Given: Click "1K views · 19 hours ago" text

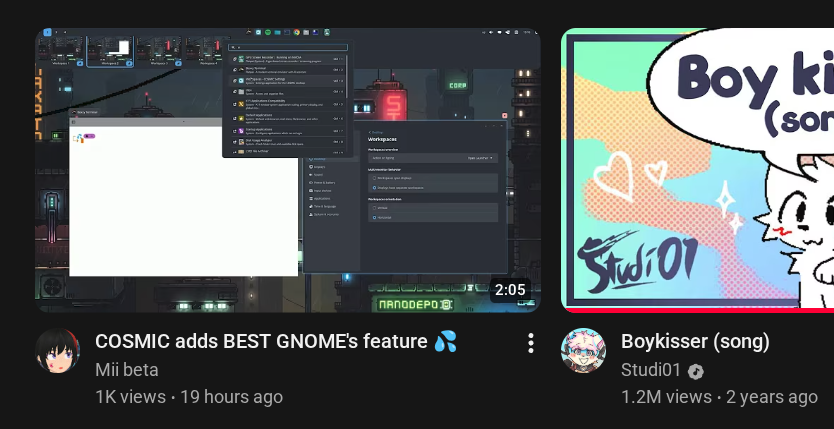Looking at the screenshot, I should 189,397.
